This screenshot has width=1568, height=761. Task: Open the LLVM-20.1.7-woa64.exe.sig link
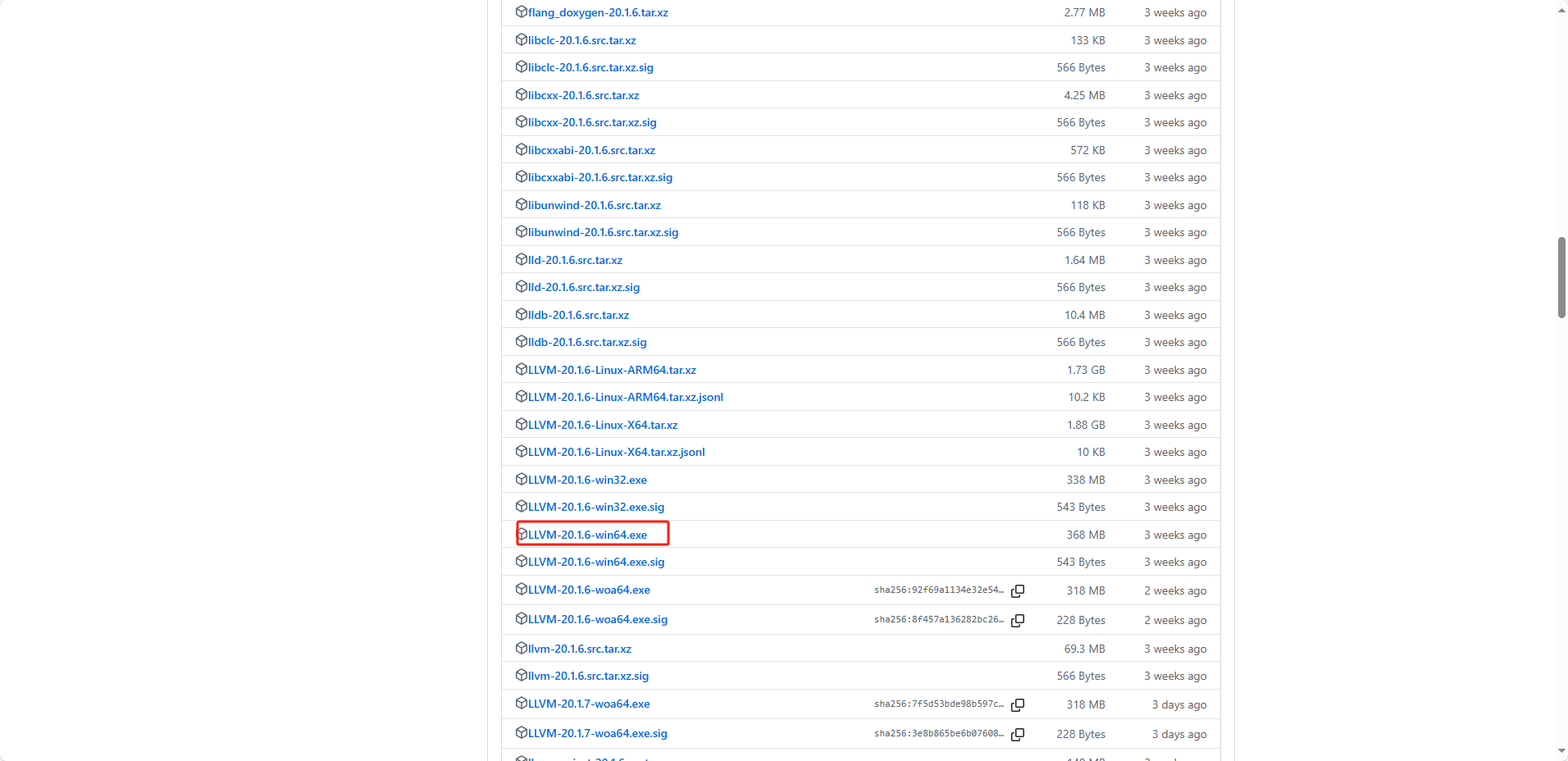pyautogui.click(x=598, y=733)
